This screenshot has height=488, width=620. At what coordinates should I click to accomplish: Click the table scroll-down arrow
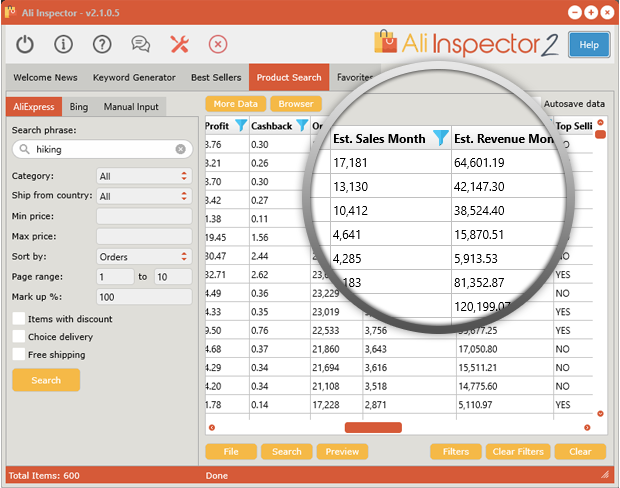click(600, 414)
